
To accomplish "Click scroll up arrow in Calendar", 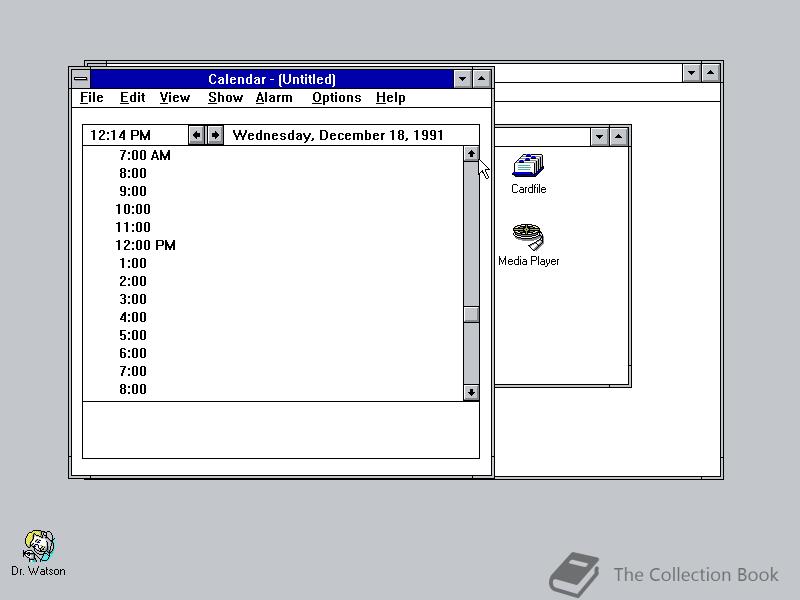I will 471,154.
